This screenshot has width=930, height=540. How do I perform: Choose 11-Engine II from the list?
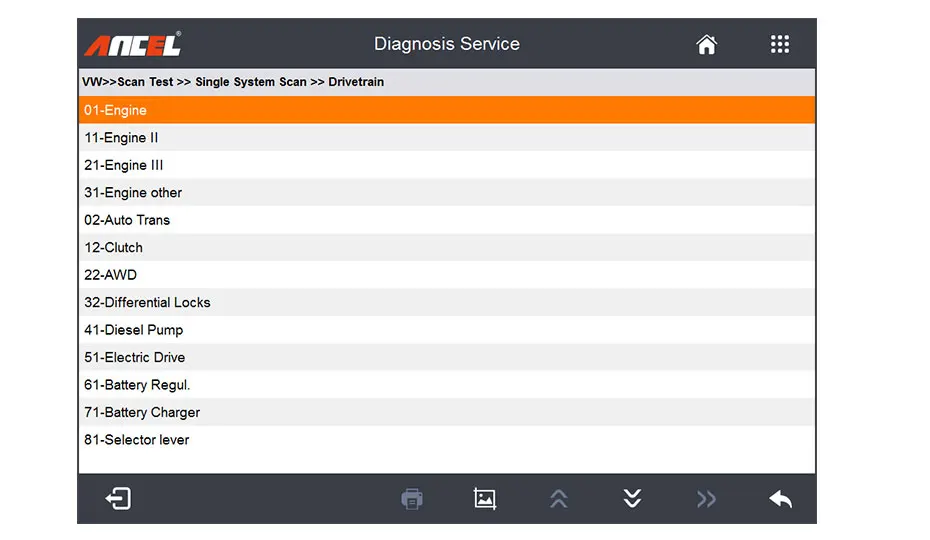[x=446, y=138]
